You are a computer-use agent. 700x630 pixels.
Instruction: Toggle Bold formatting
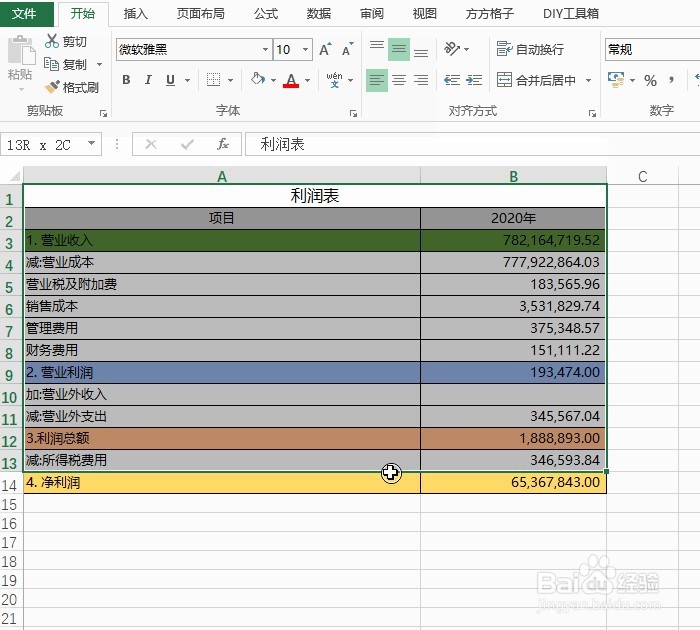point(126,80)
